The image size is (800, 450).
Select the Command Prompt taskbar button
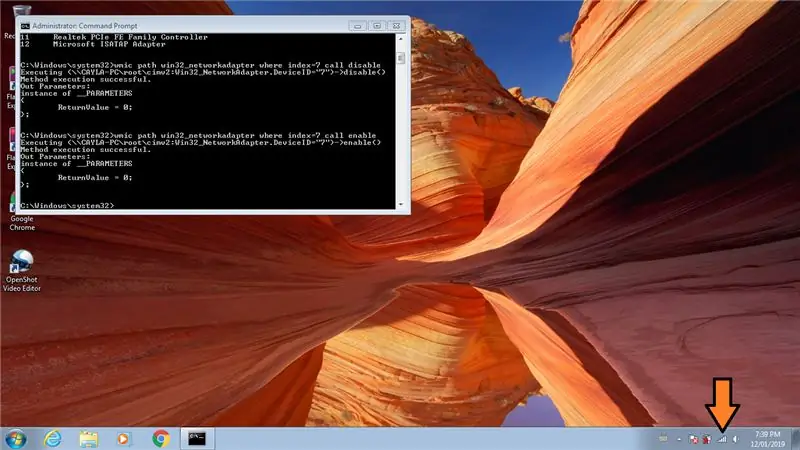coord(197,438)
